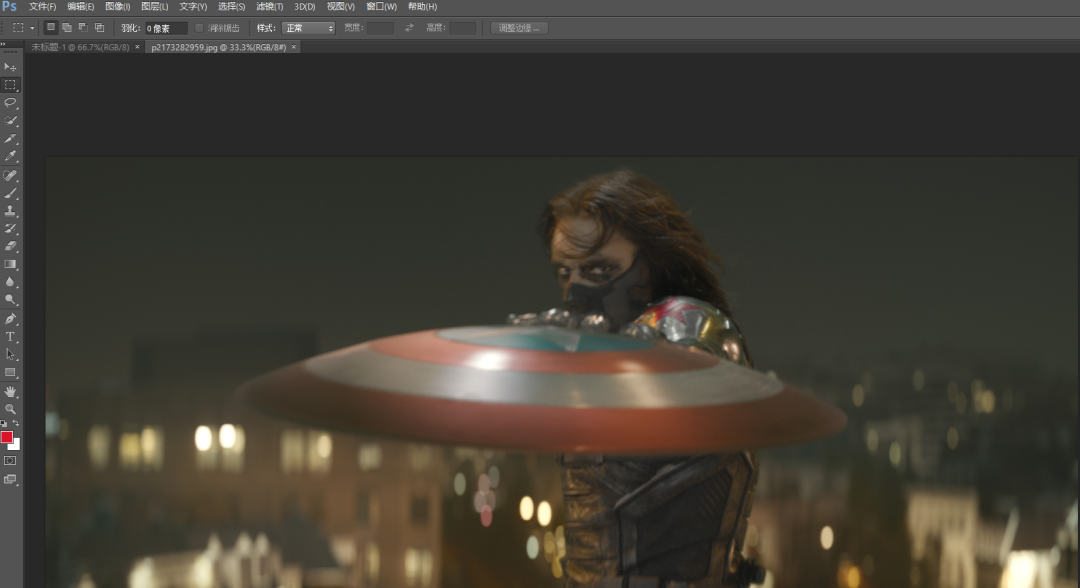Open the 编辑(E) menu
The image size is (1080, 588).
click(81, 6)
